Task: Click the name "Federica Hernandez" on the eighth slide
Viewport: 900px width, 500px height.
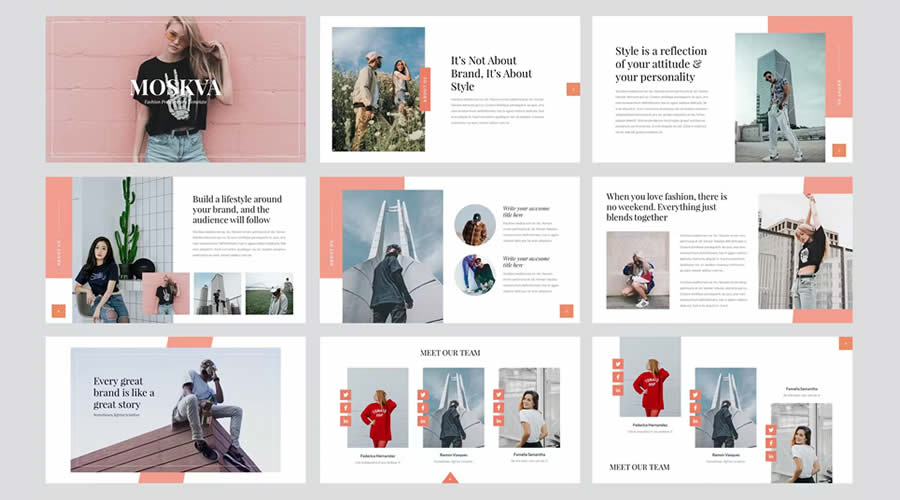Action: 378,456
